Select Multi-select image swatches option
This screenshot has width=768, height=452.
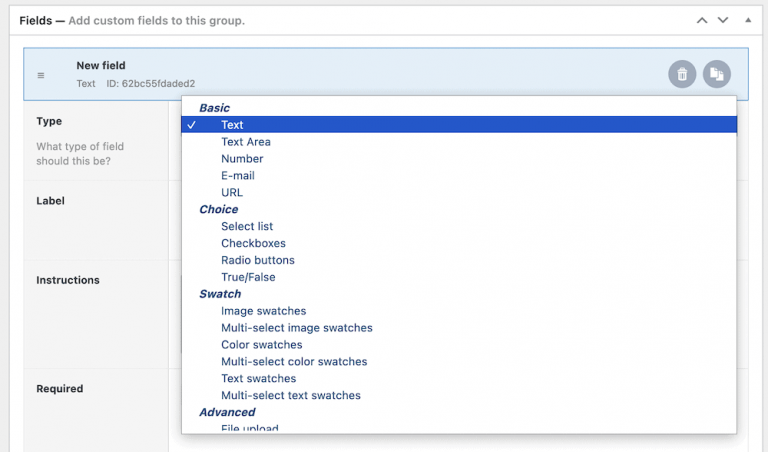(297, 329)
